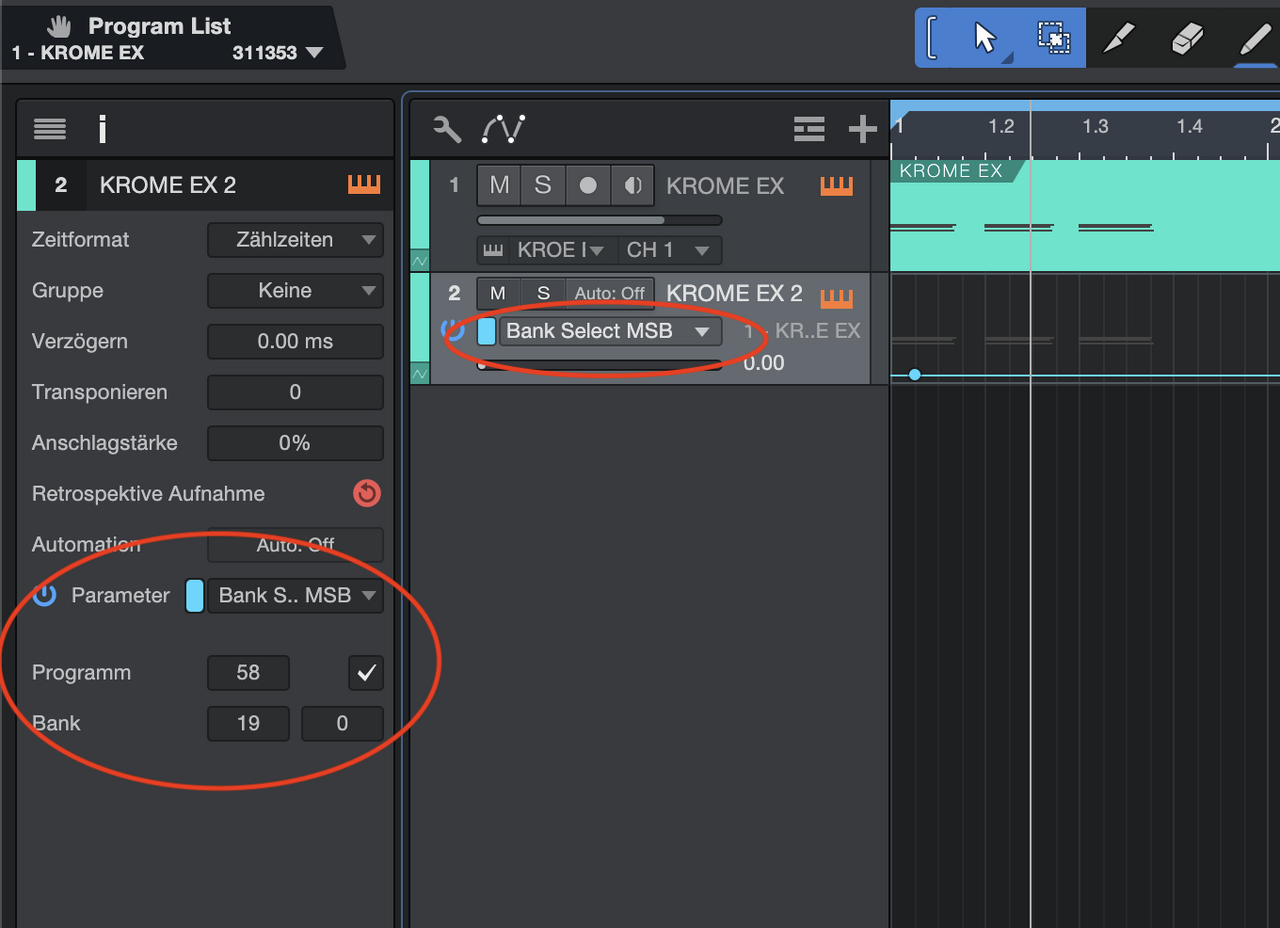The image size is (1280, 928).
Task: Select the Paint pencil tool
Action: (x=1253, y=39)
